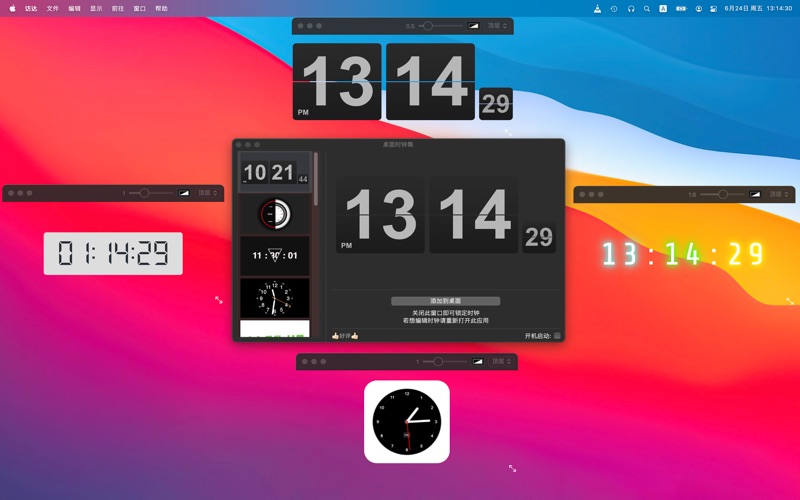This screenshot has width=800, height=500.
Task: Click the opacity icon above the neon clock
Action: [755, 194]
